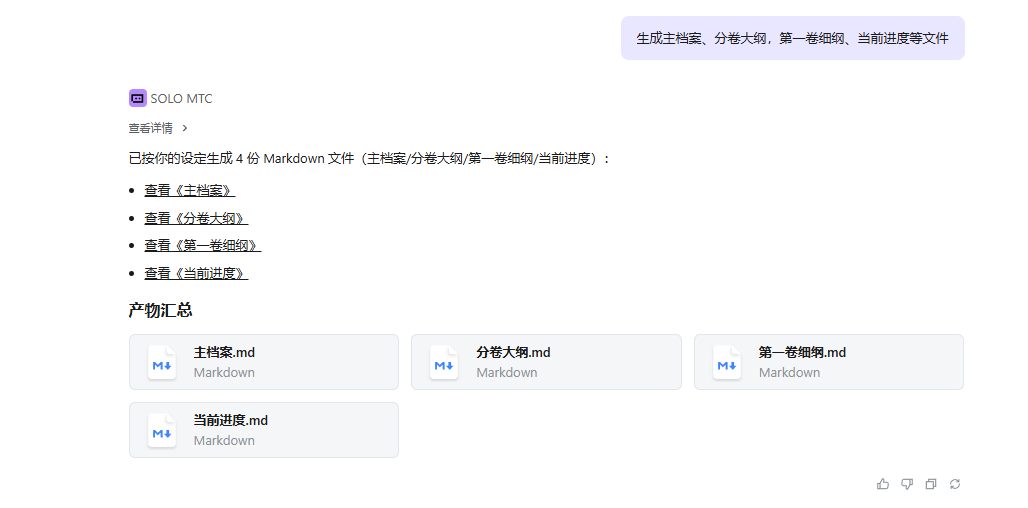Click the thumbs up icon

click(x=883, y=484)
